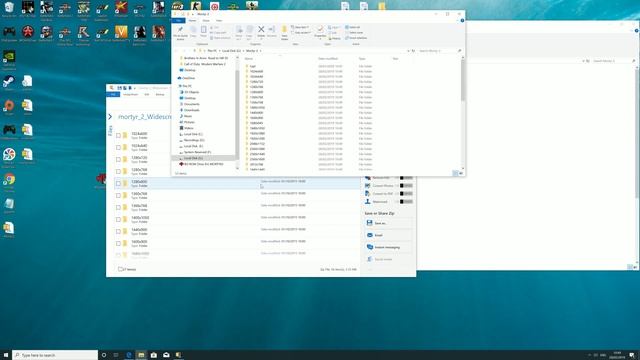Viewport: 640px width, 360px height.
Task: Open the Explorer Share tab
Action: pyautogui.click(x=206, y=20)
